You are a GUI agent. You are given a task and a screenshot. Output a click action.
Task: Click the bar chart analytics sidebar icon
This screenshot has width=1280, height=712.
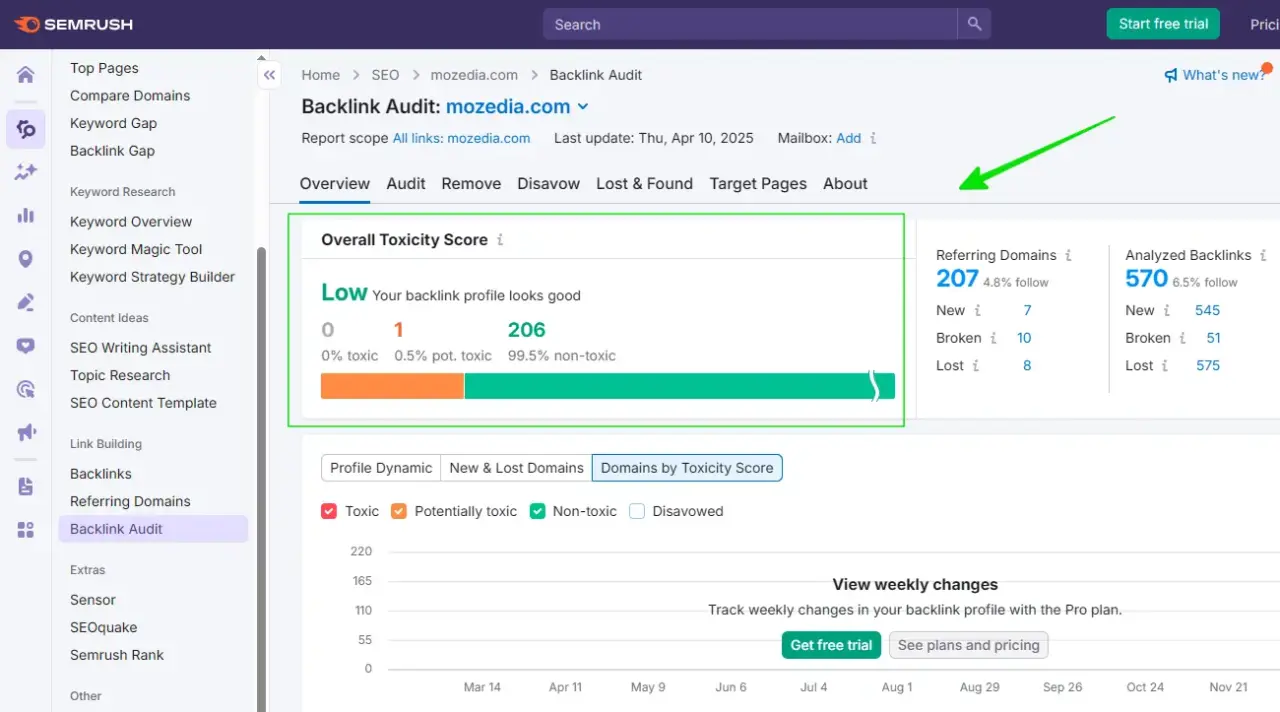(25, 216)
